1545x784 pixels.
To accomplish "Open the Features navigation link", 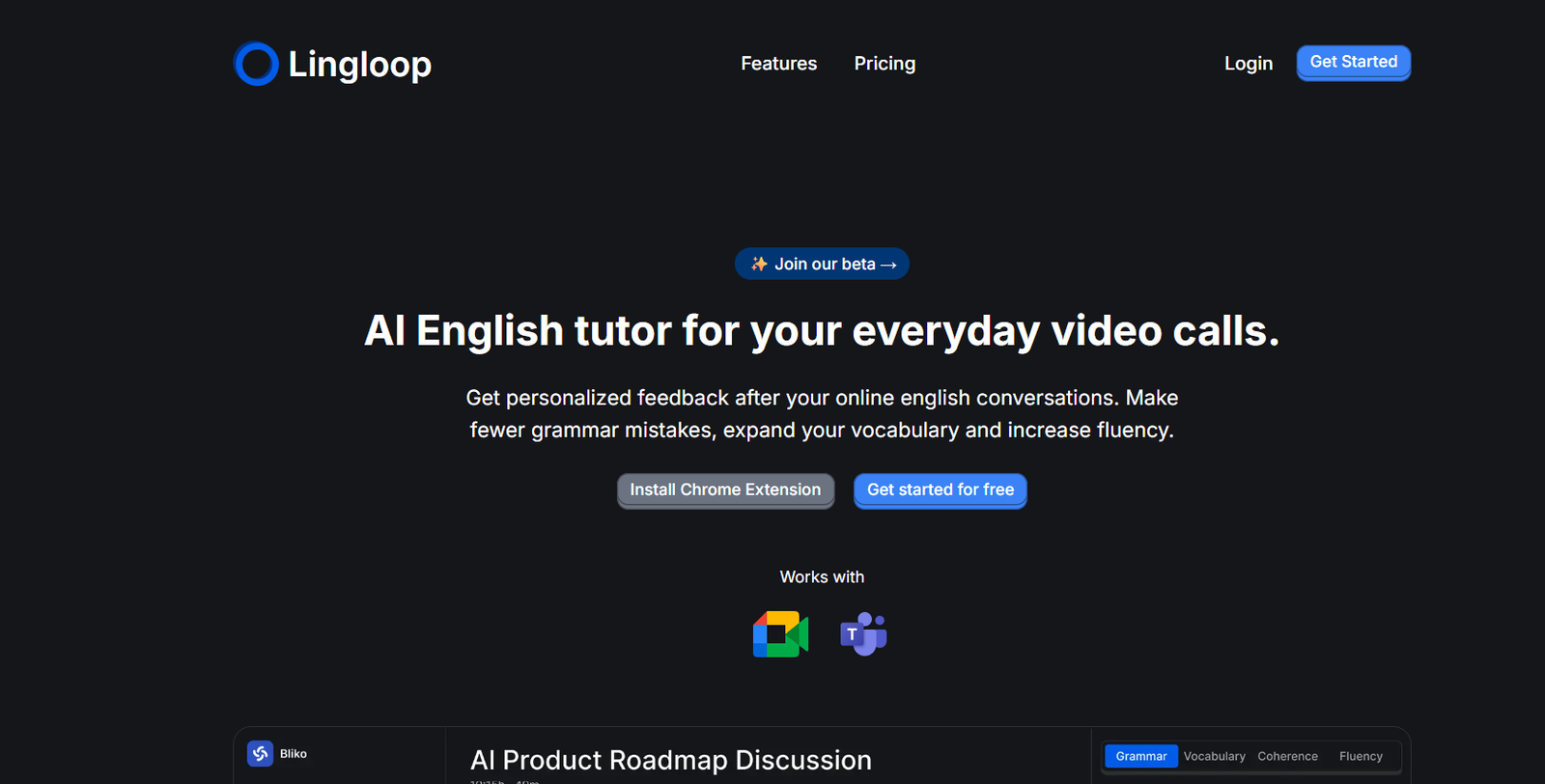I will click(x=778, y=64).
